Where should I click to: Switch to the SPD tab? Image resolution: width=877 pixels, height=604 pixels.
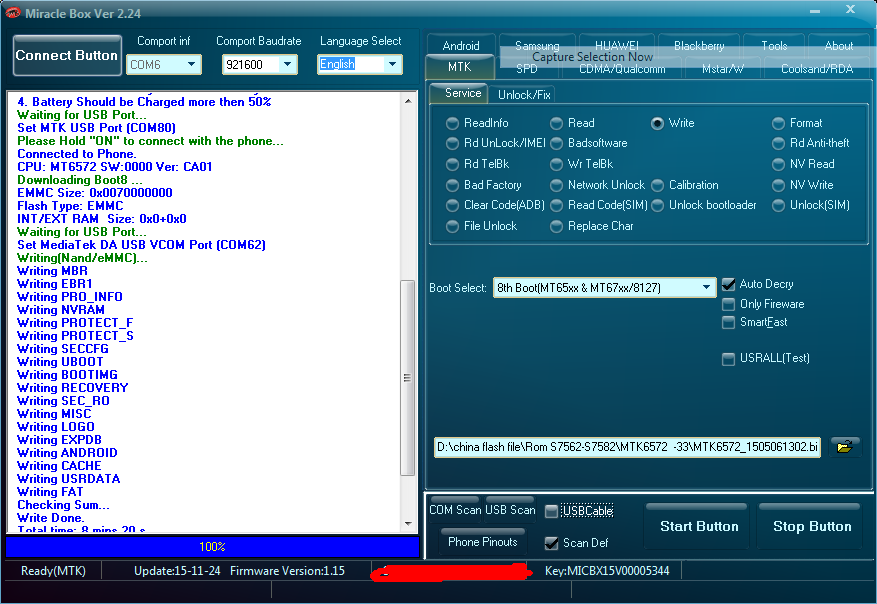point(526,69)
